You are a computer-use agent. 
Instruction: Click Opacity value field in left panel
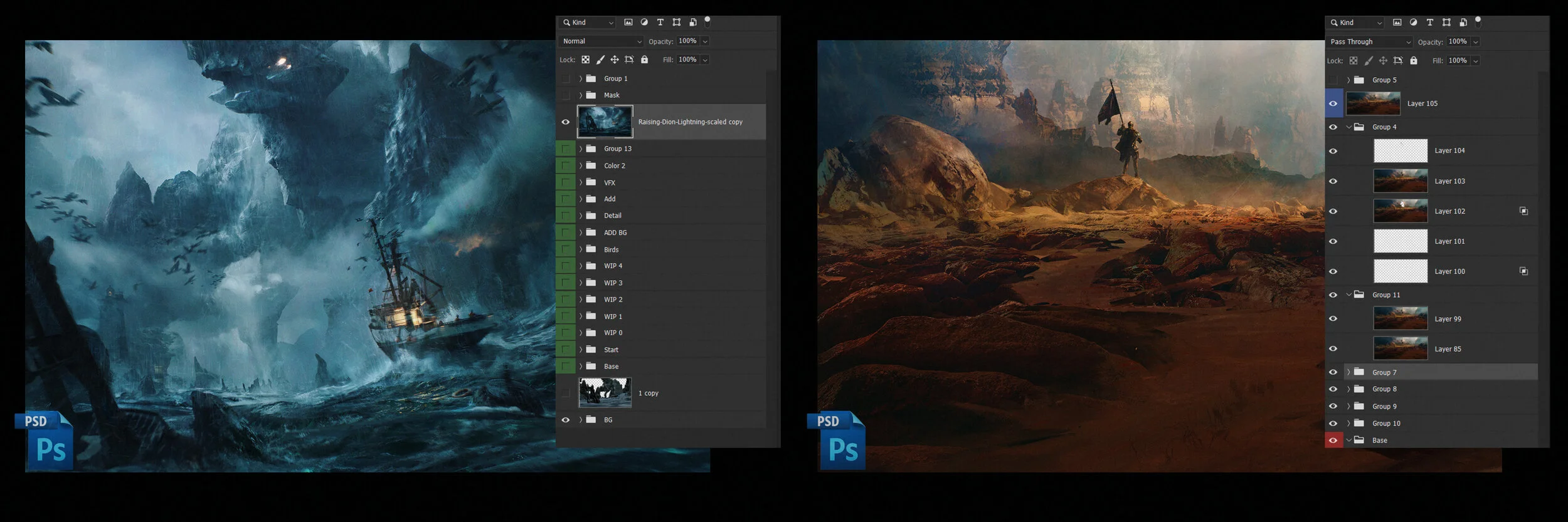coord(688,41)
